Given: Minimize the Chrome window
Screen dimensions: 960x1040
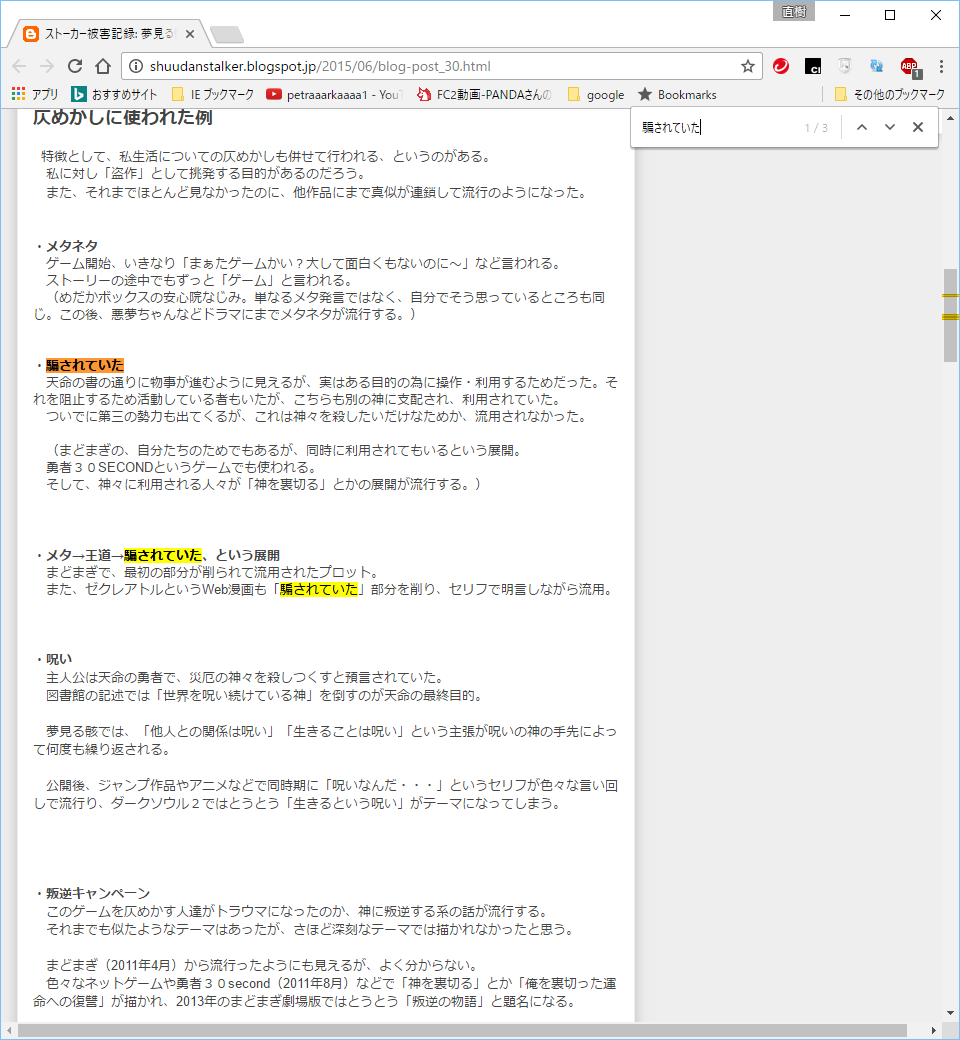Looking at the screenshot, I should (845, 15).
